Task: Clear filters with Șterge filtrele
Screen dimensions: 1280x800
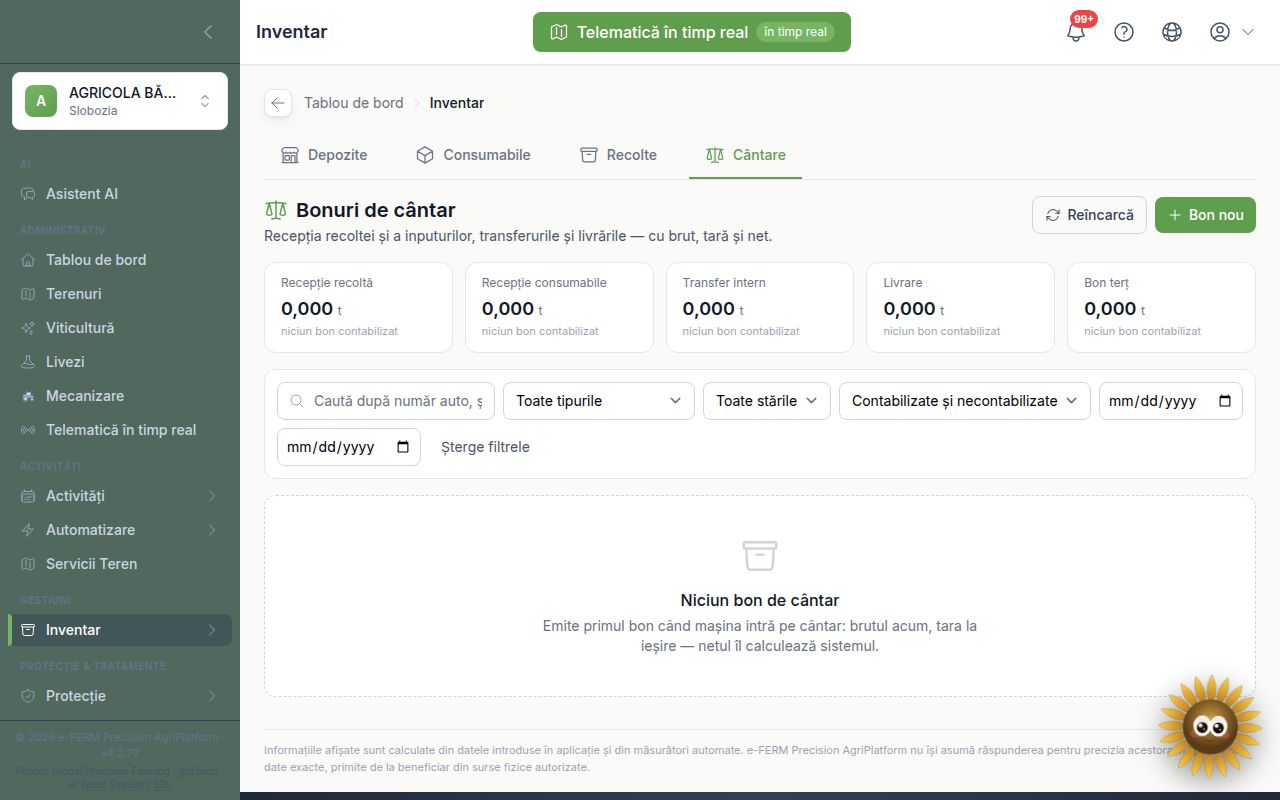Action: tap(485, 447)
